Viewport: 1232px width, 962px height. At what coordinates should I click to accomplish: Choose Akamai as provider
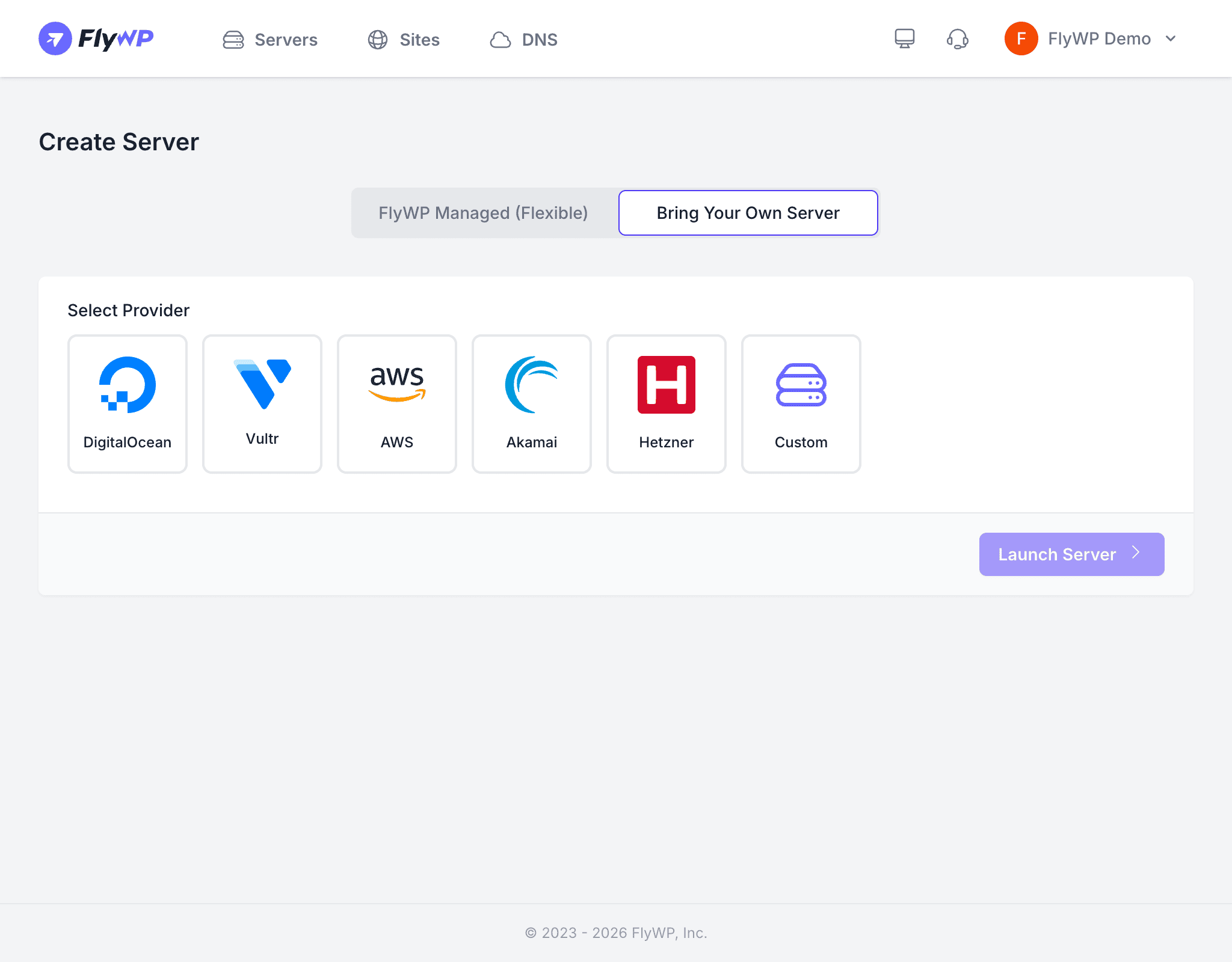click(x=532, y=404)
